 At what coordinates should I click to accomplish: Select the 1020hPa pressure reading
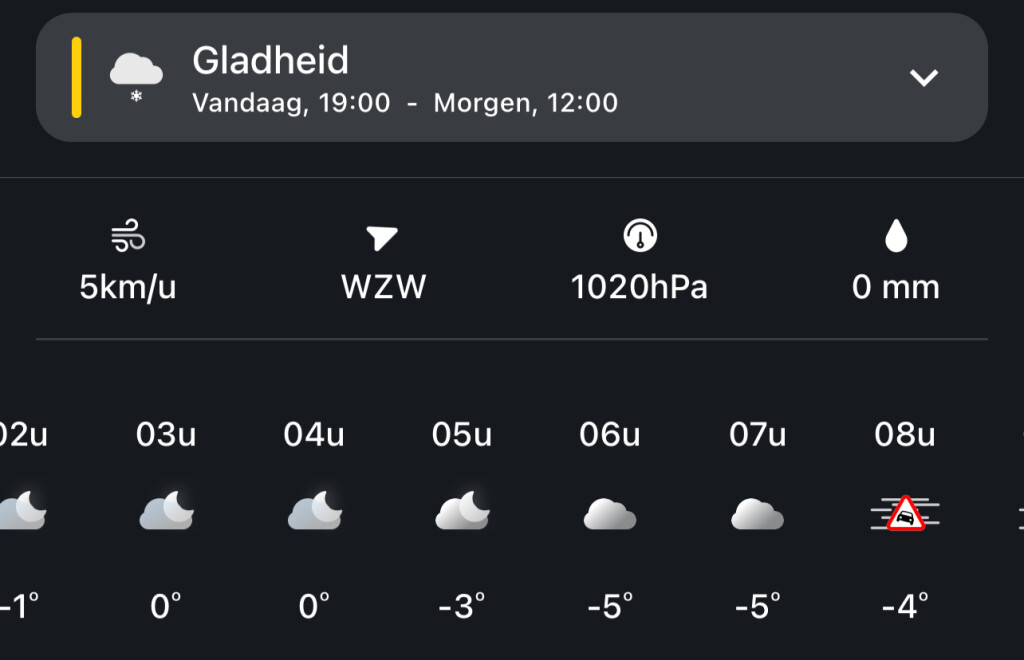[639, 288]
